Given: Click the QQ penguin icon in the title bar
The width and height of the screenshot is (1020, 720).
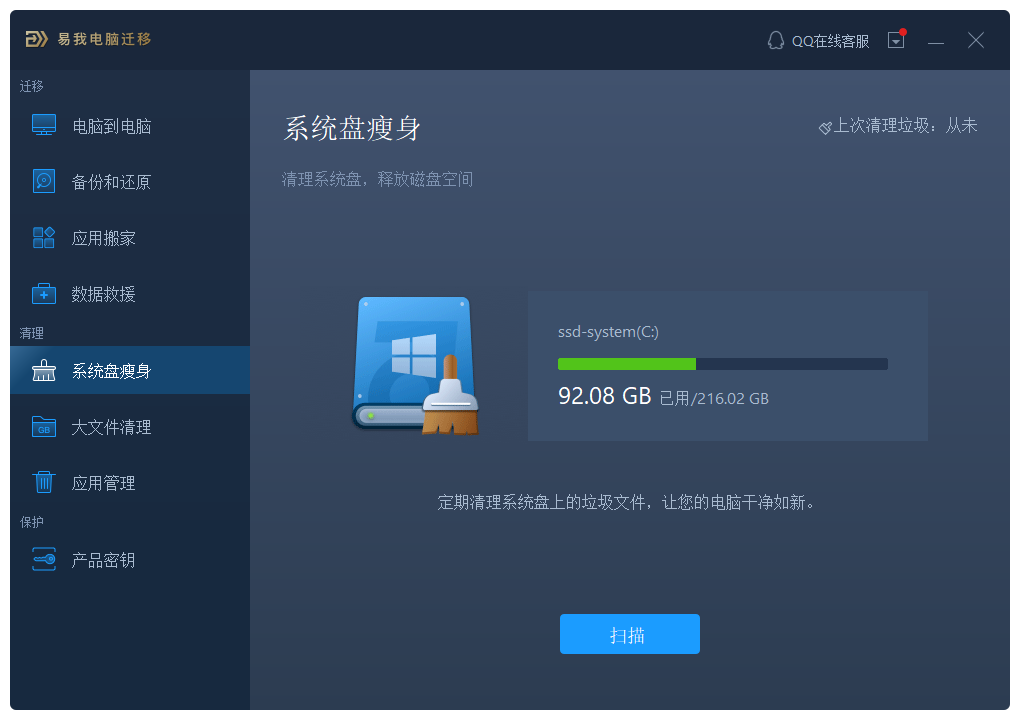Looking at the screenshot, I should coord(775,40).
